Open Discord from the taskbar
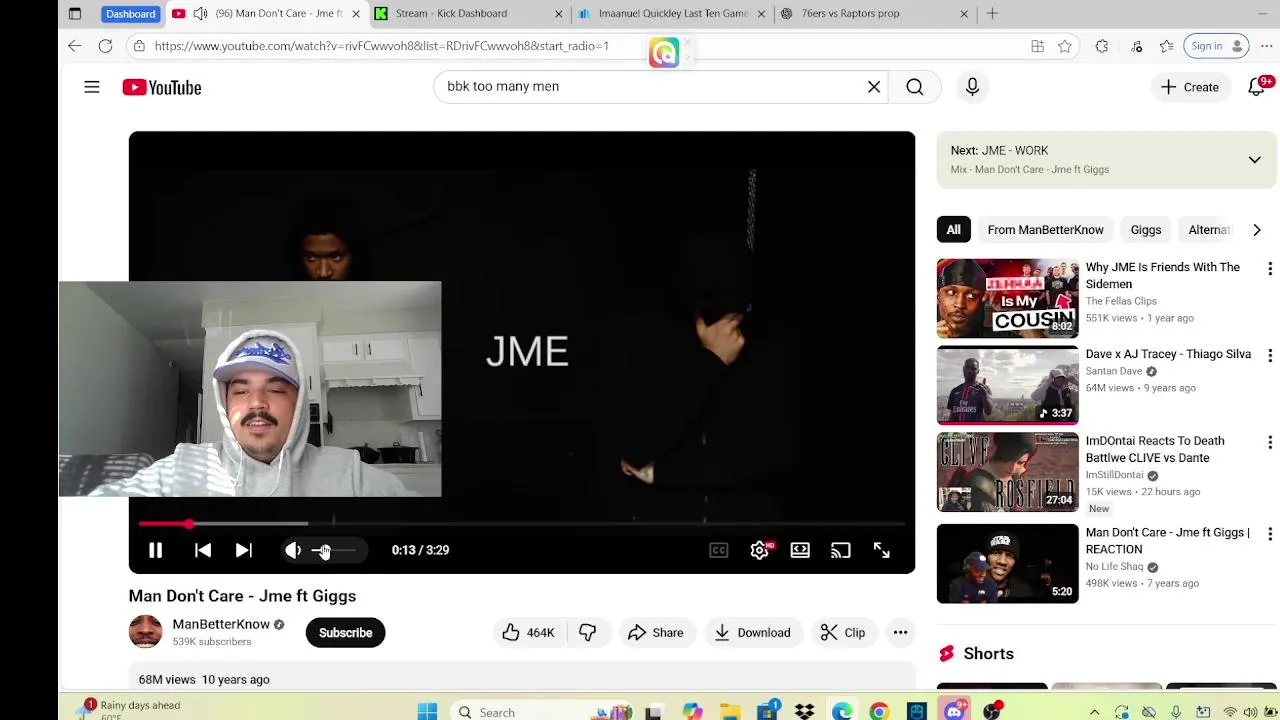This screenshot has height=720, width=1280. [x=954, y=712]
